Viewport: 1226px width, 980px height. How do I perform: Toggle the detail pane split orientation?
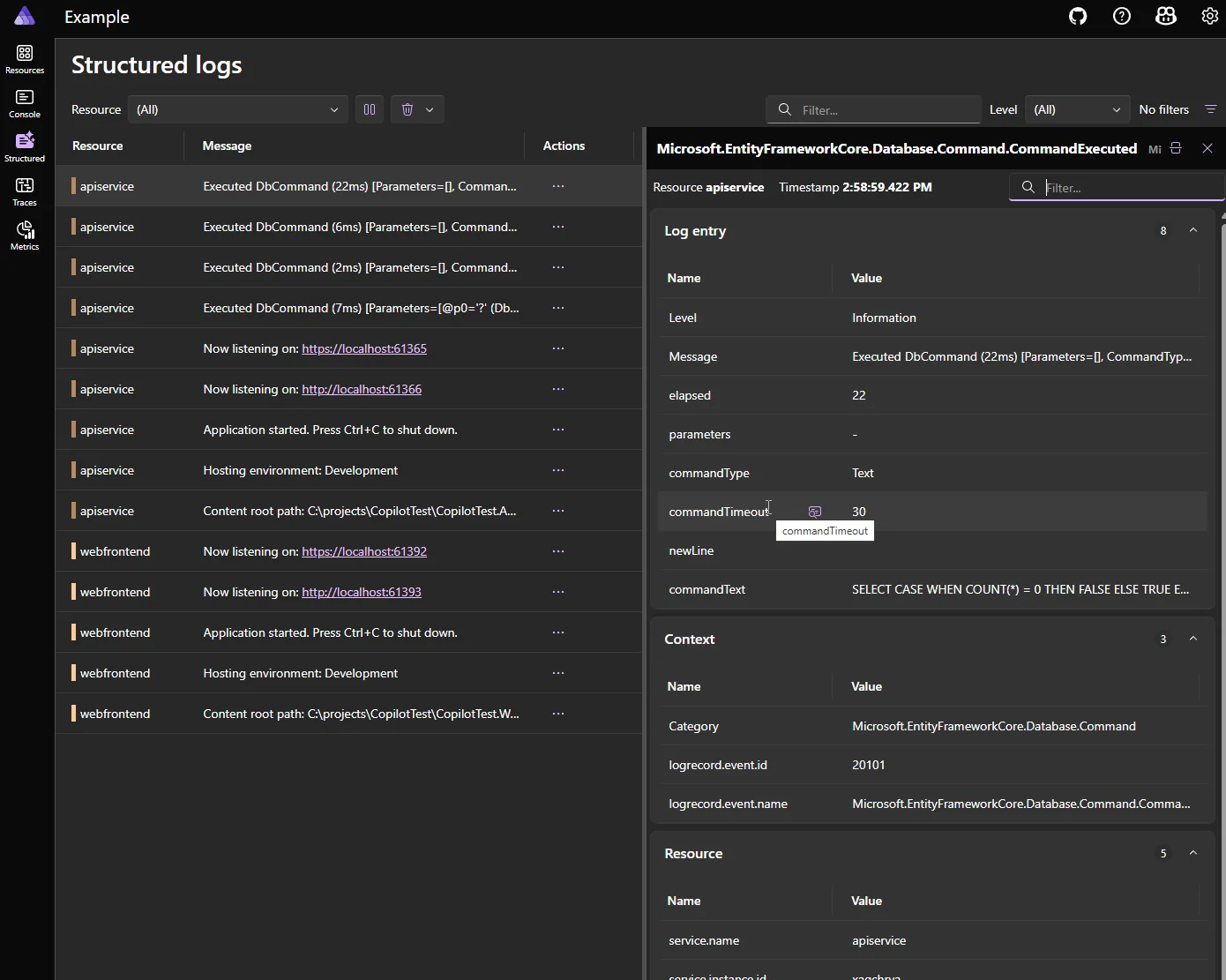point(1175,148)
